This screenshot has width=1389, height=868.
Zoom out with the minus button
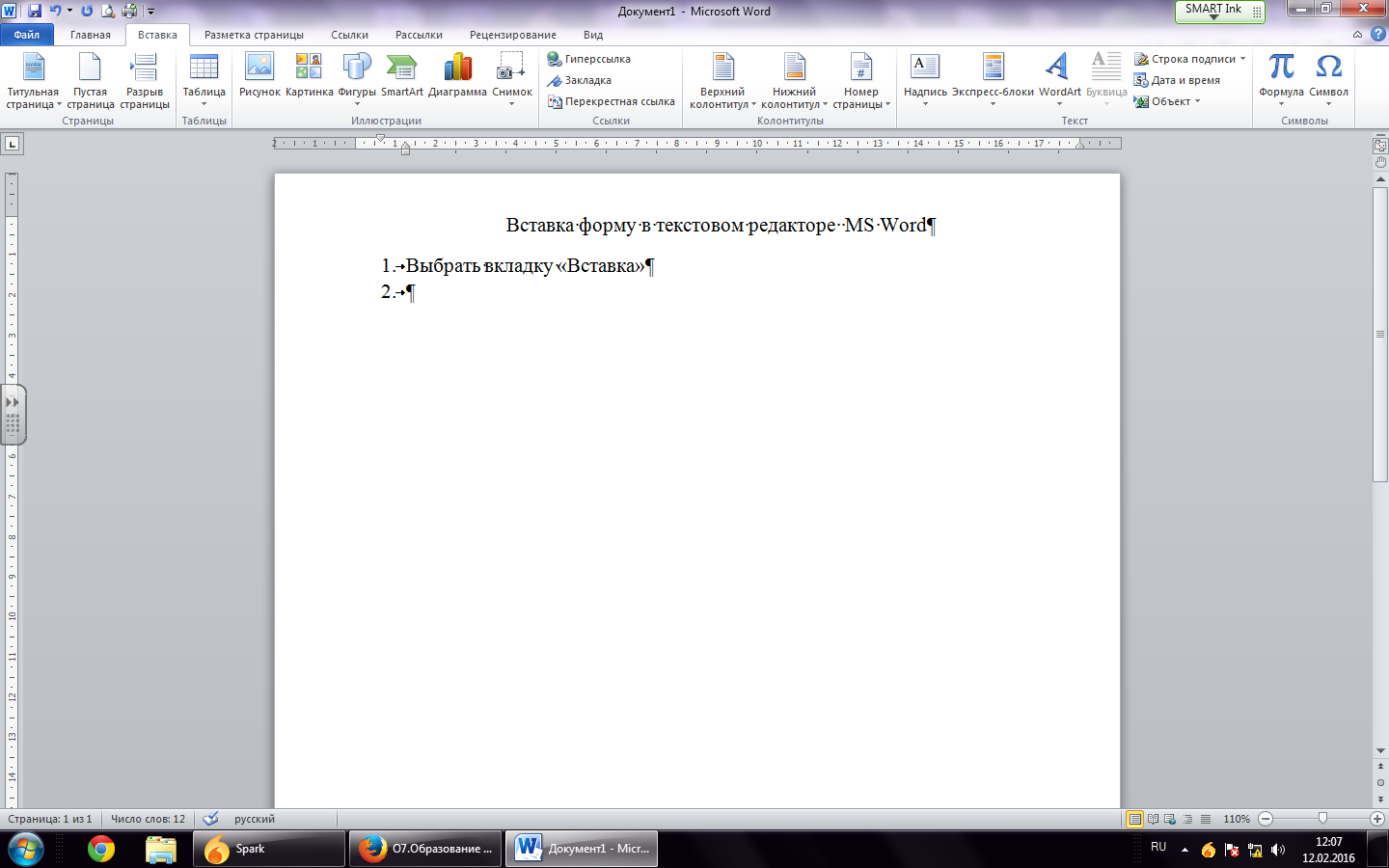coord(1266,819)
